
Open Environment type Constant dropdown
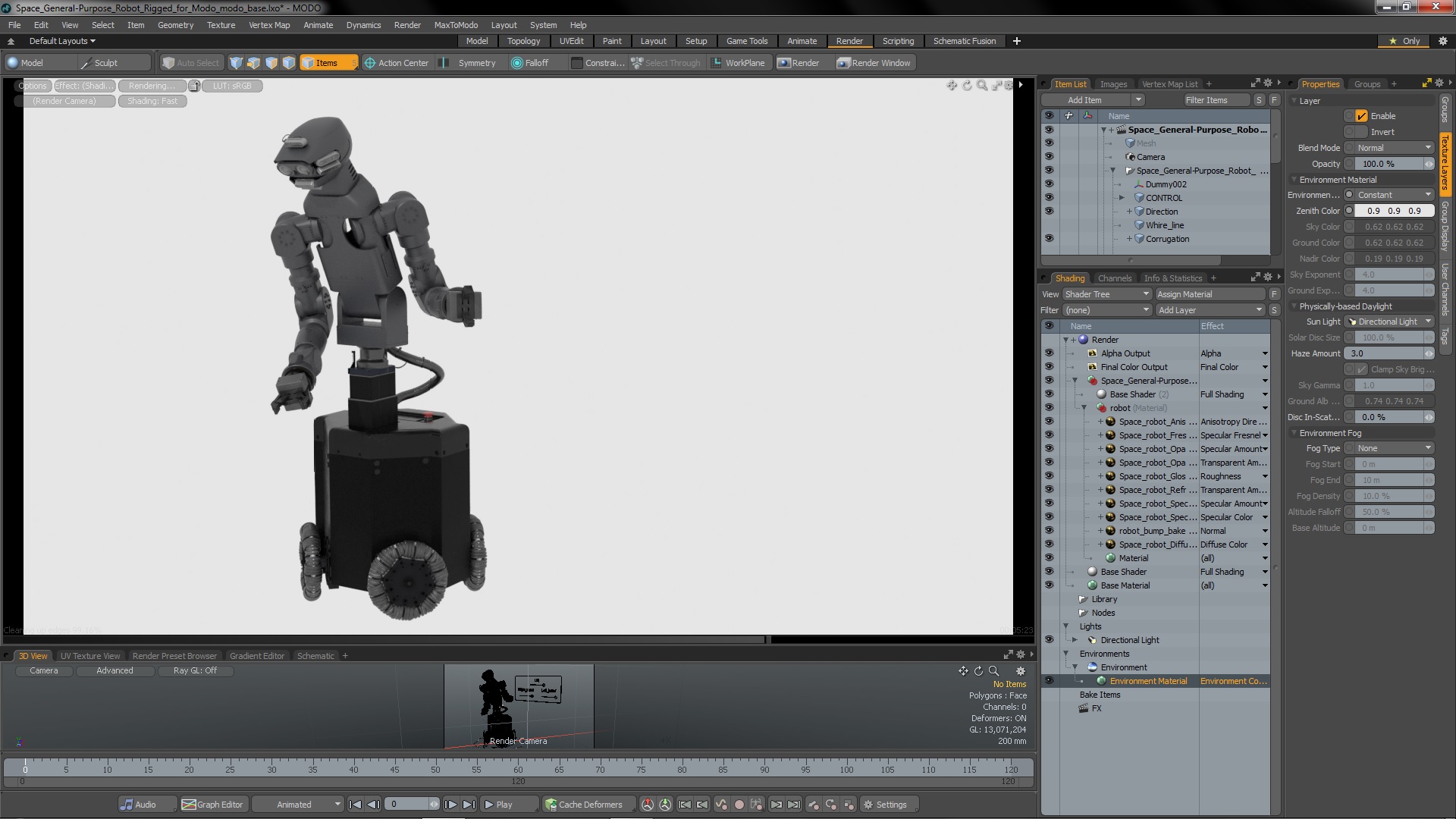tap(1393, 195)
